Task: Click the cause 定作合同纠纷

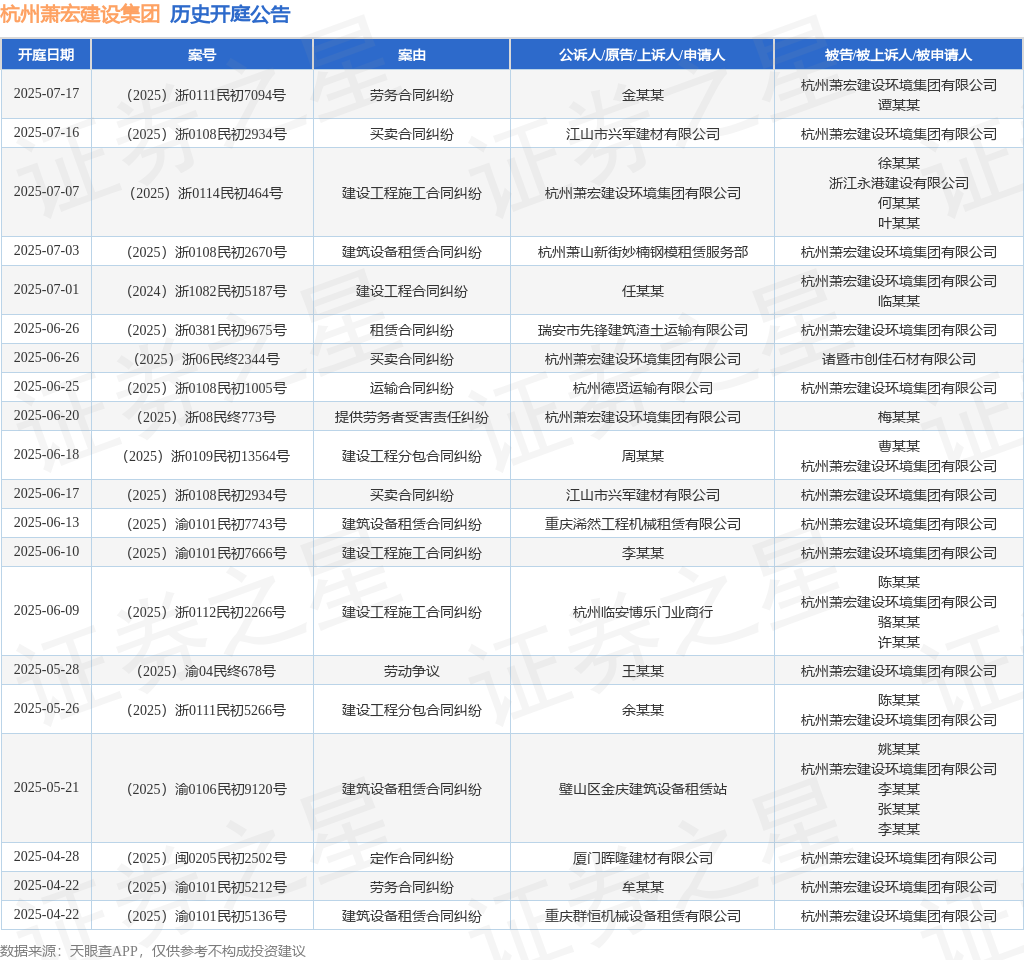Action: 411,858
